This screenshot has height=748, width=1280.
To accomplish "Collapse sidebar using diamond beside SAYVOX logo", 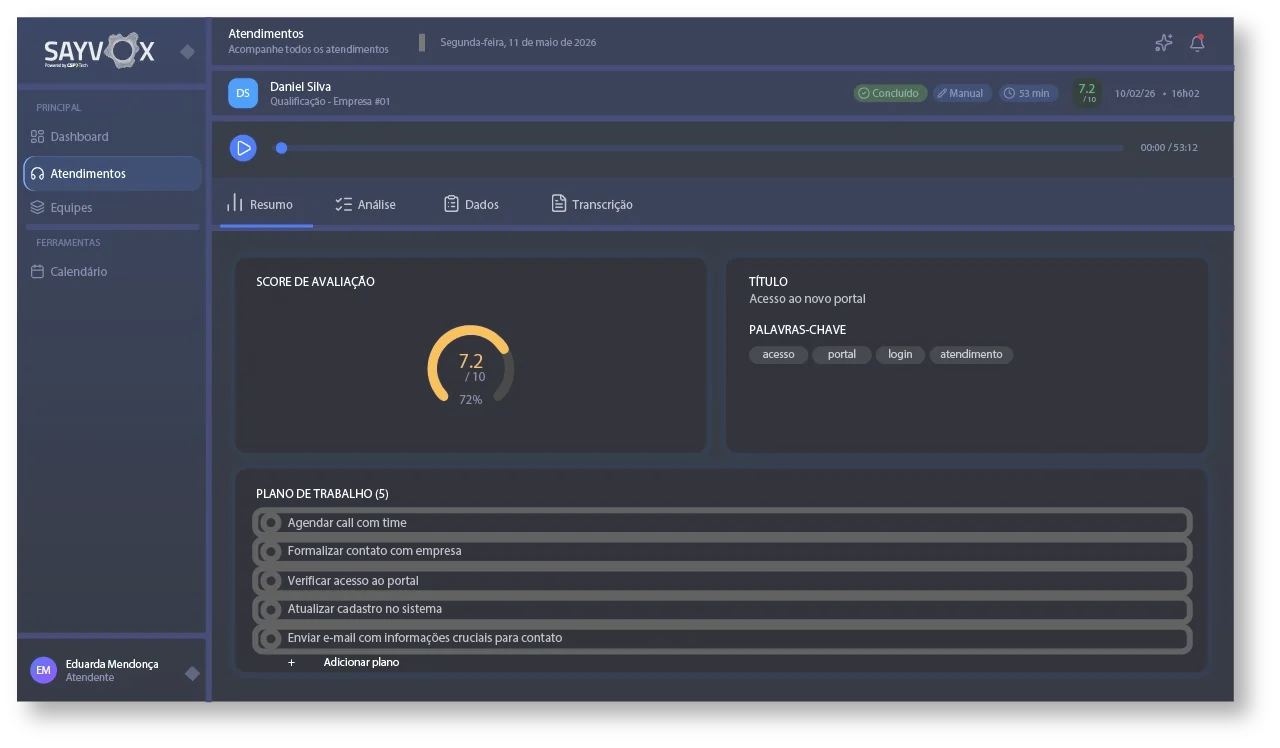I will click(x=187, y=52).
